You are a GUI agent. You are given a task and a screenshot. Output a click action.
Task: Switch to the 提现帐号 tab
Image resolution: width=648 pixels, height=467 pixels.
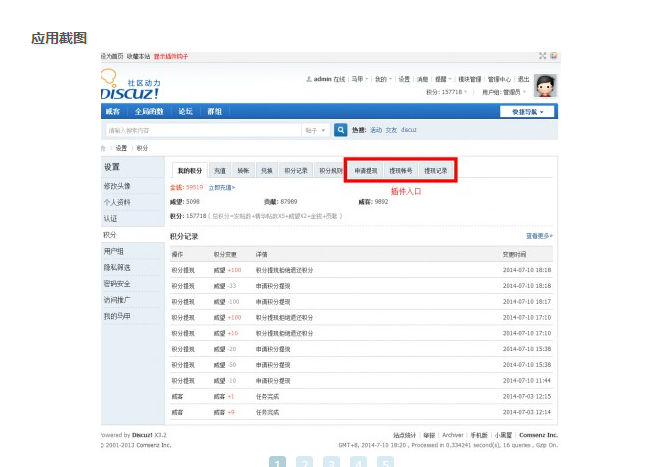400,171
